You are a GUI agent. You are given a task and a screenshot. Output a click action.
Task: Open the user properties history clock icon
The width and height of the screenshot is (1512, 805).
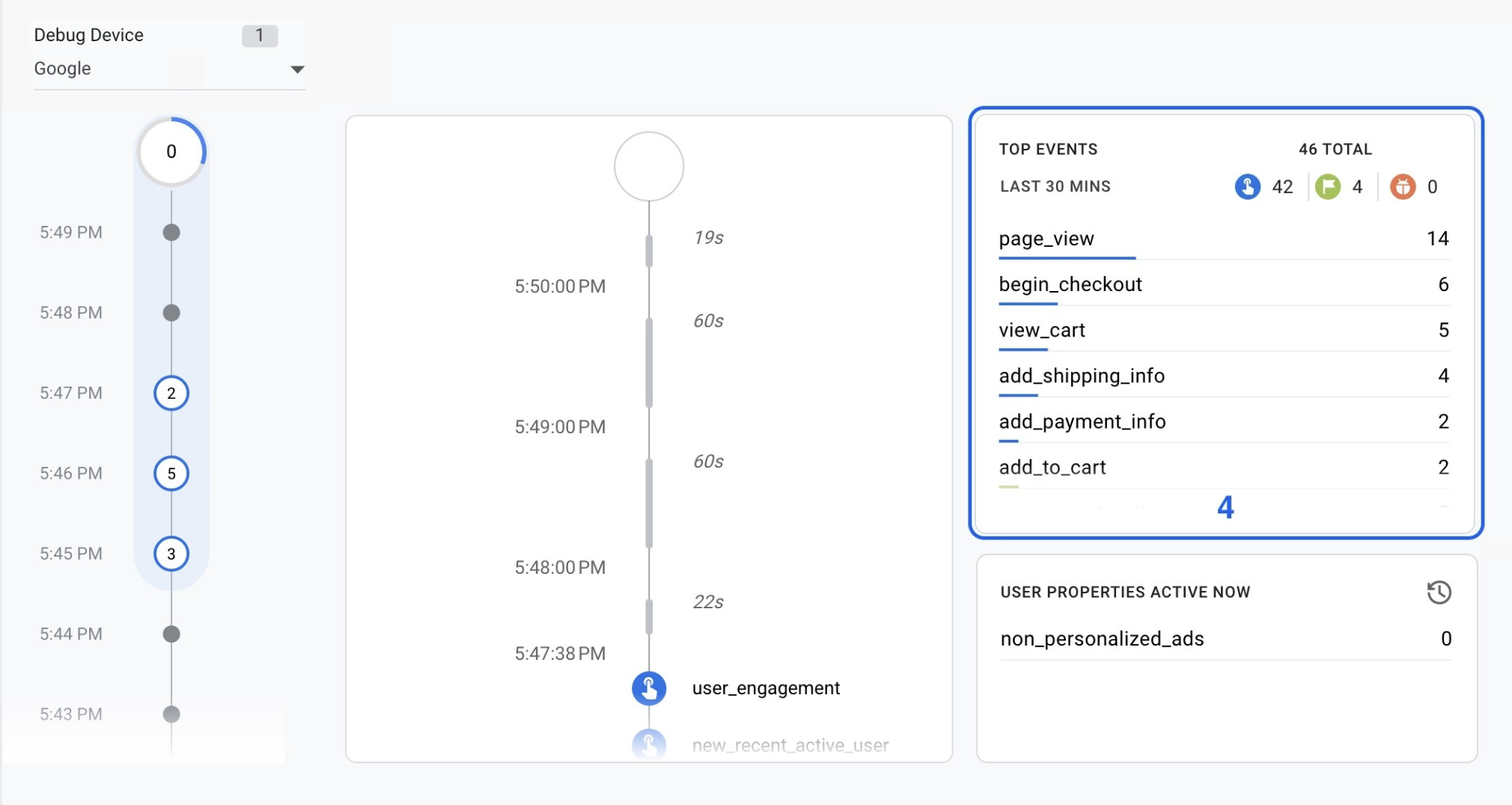click(x=1438, y=592)
